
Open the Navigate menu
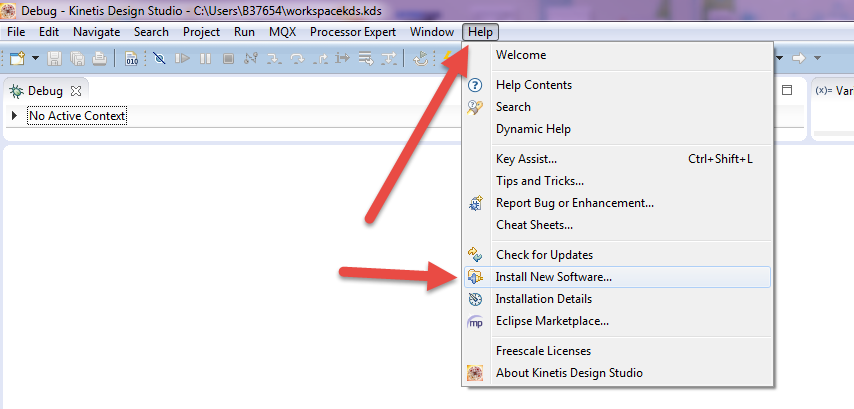(96, 32)
